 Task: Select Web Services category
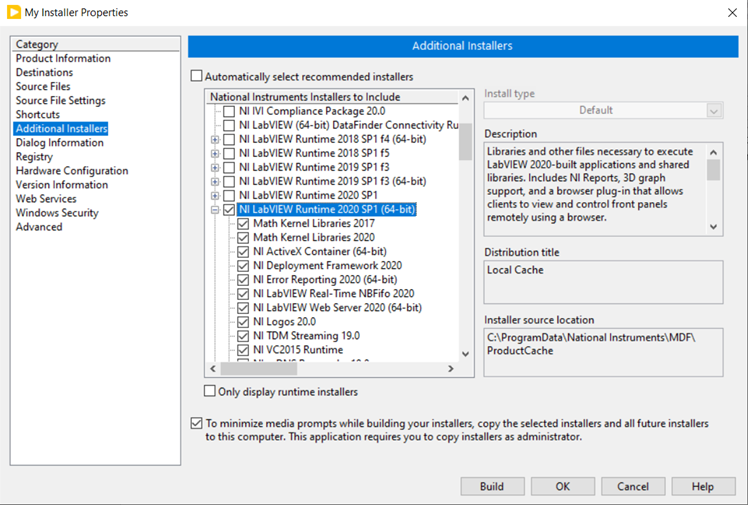coord(46,198)
